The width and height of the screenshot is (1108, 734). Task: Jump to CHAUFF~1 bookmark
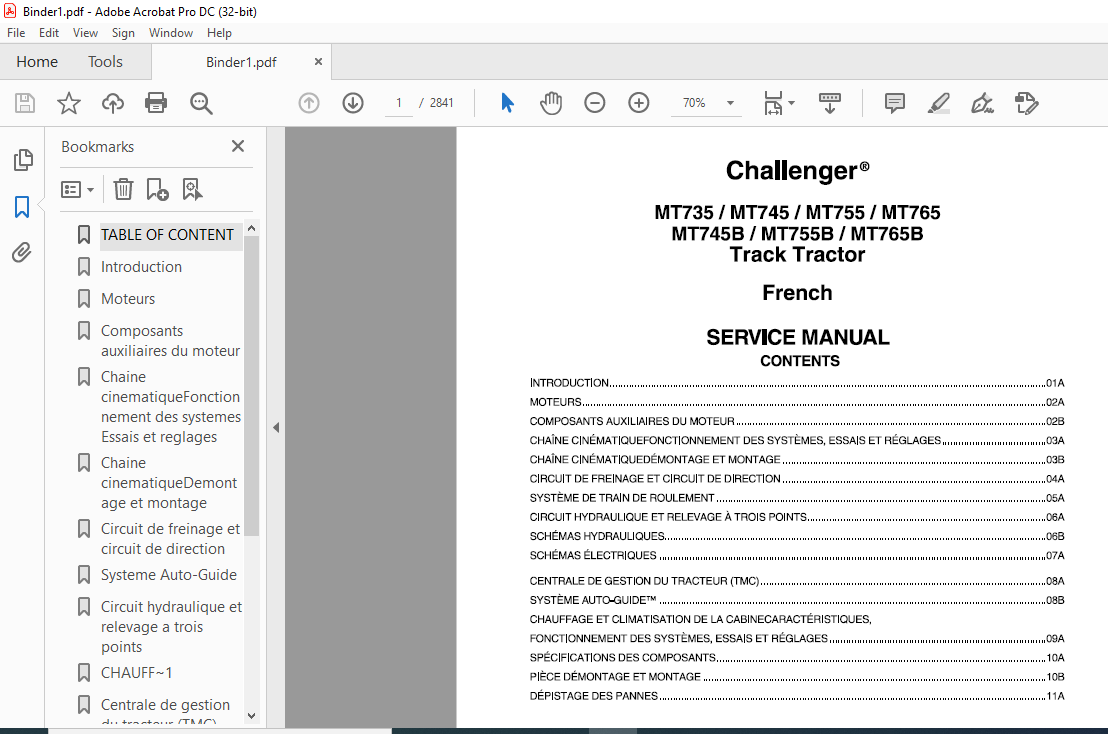click(136, 673)
